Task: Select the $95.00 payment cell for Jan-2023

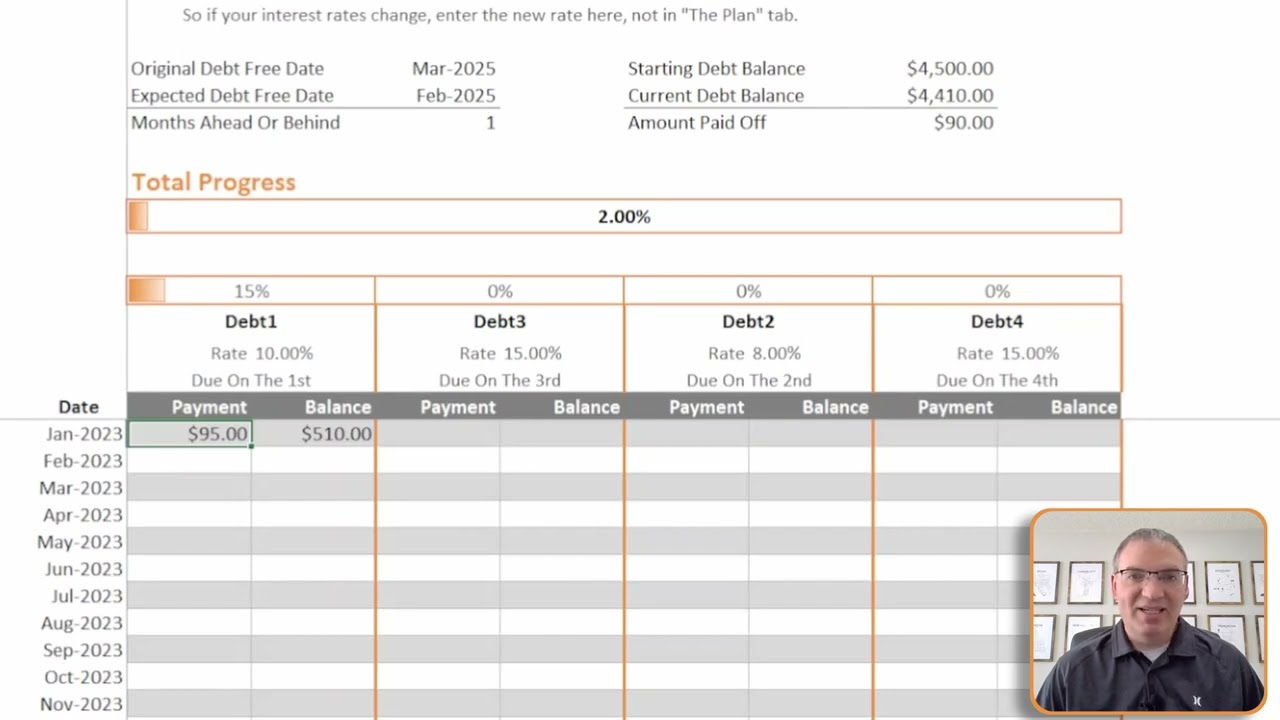Action: 190,434
